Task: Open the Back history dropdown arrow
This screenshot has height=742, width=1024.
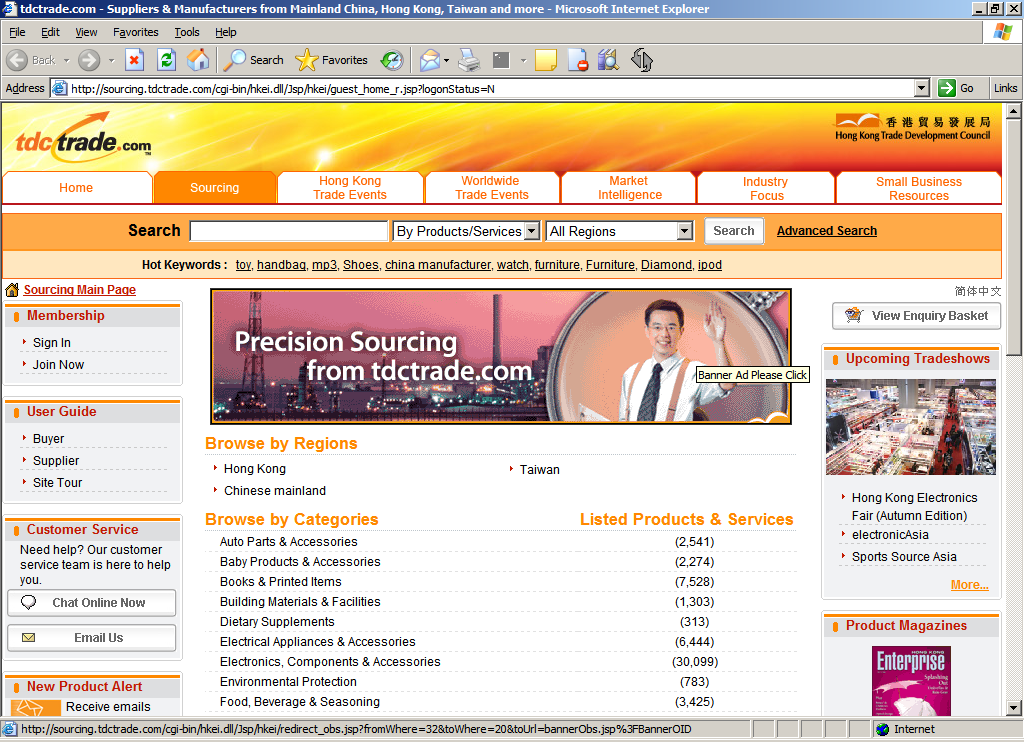Action: (x=66, y=61)
